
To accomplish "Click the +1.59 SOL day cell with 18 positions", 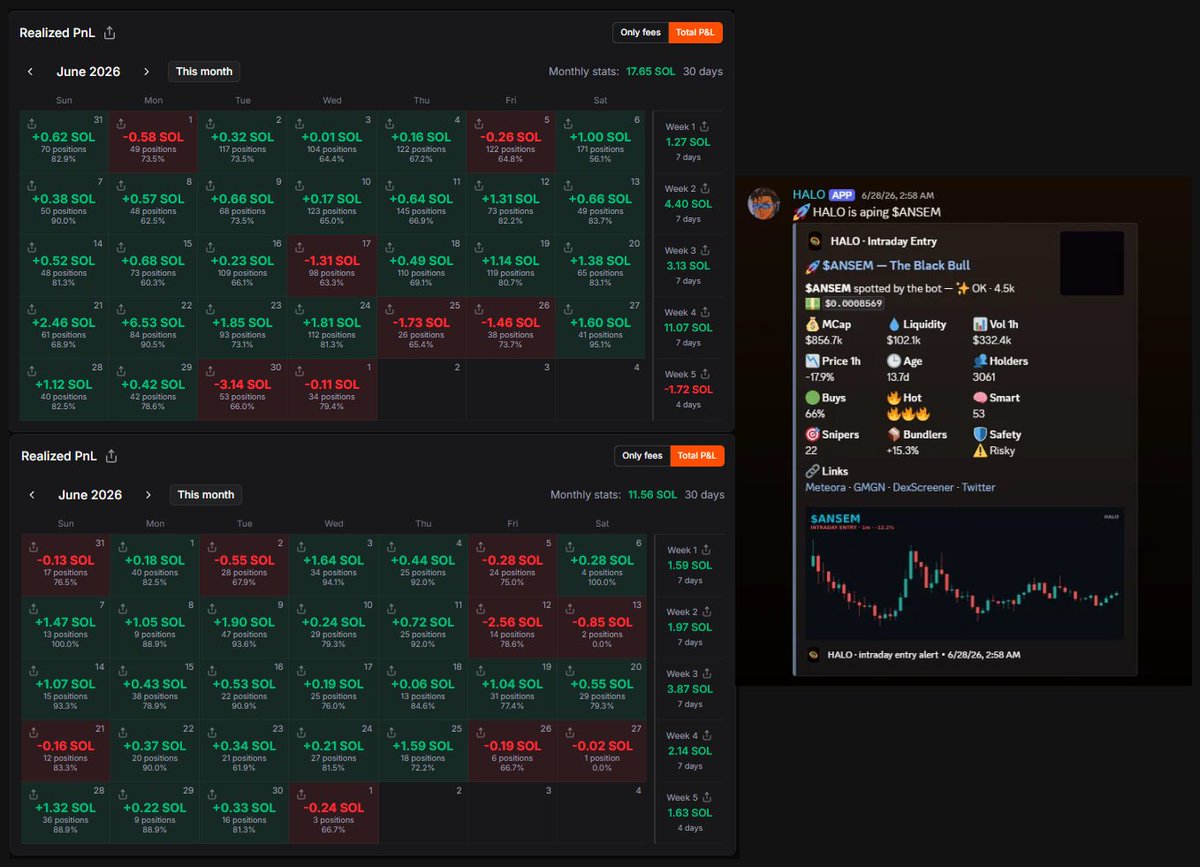I will [423, 752].
